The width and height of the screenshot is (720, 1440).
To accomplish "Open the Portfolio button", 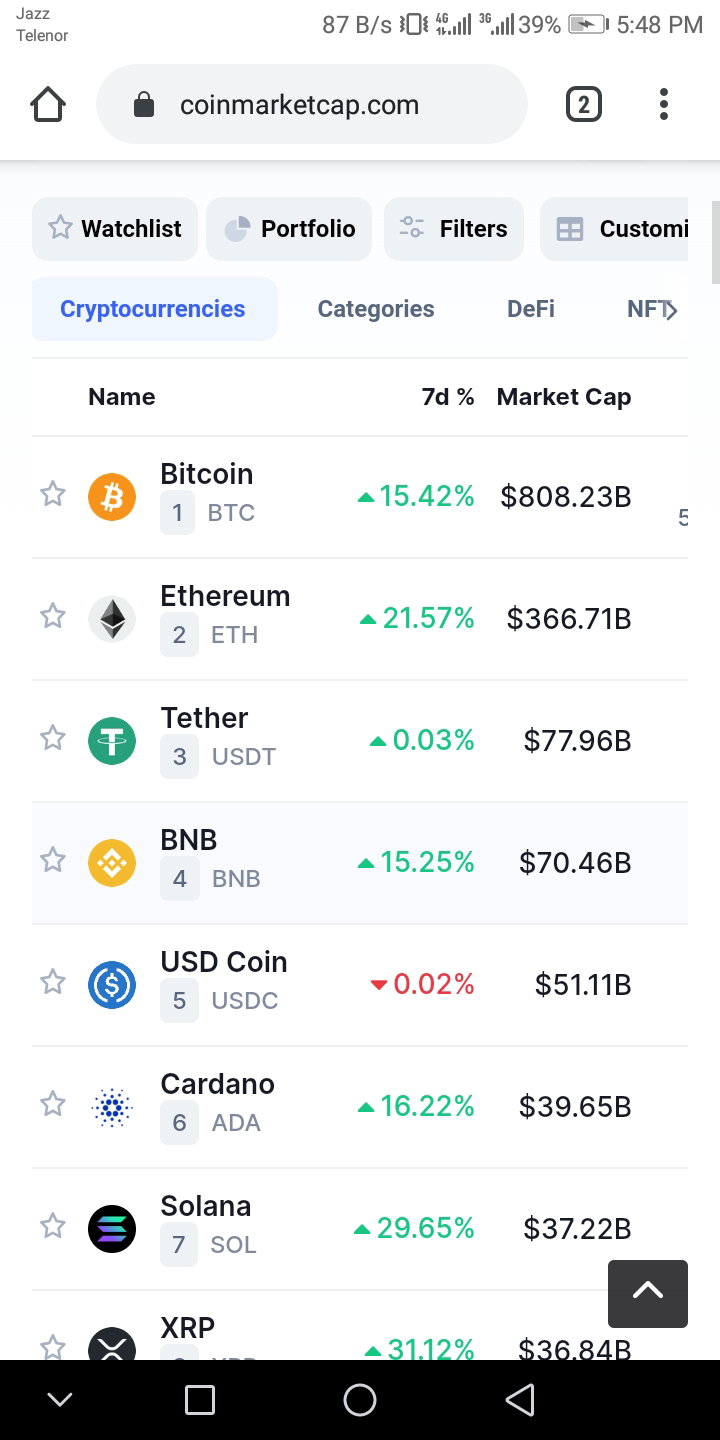I will (x=289, y=229).
